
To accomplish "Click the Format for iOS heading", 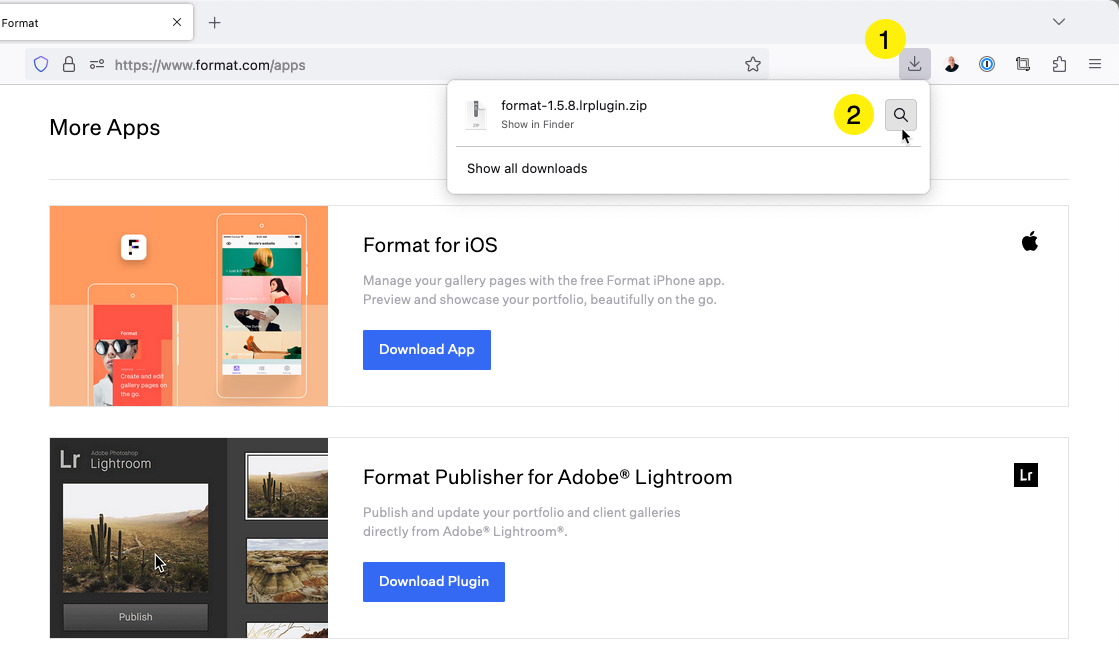I will [430, 245].
